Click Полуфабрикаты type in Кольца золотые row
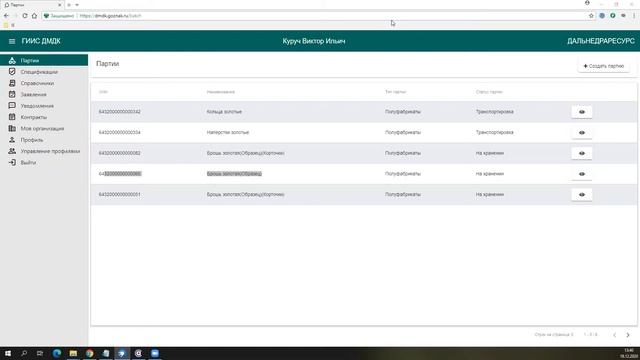Screen dimensions: 640x360 [x=402, y=112]
